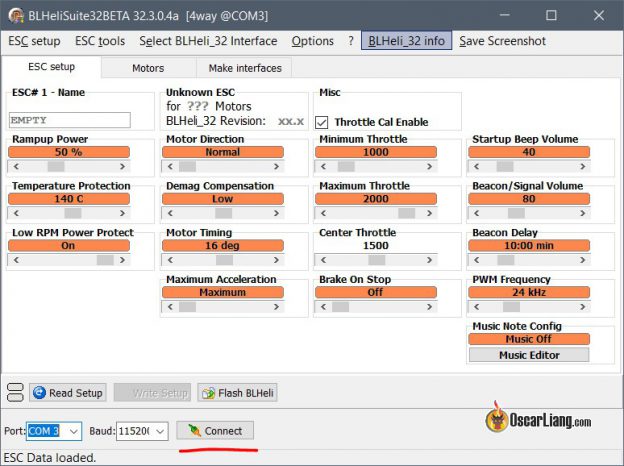
Task: Click the ESC selector icon beside Read Setup
Action: tap(16, 392)
